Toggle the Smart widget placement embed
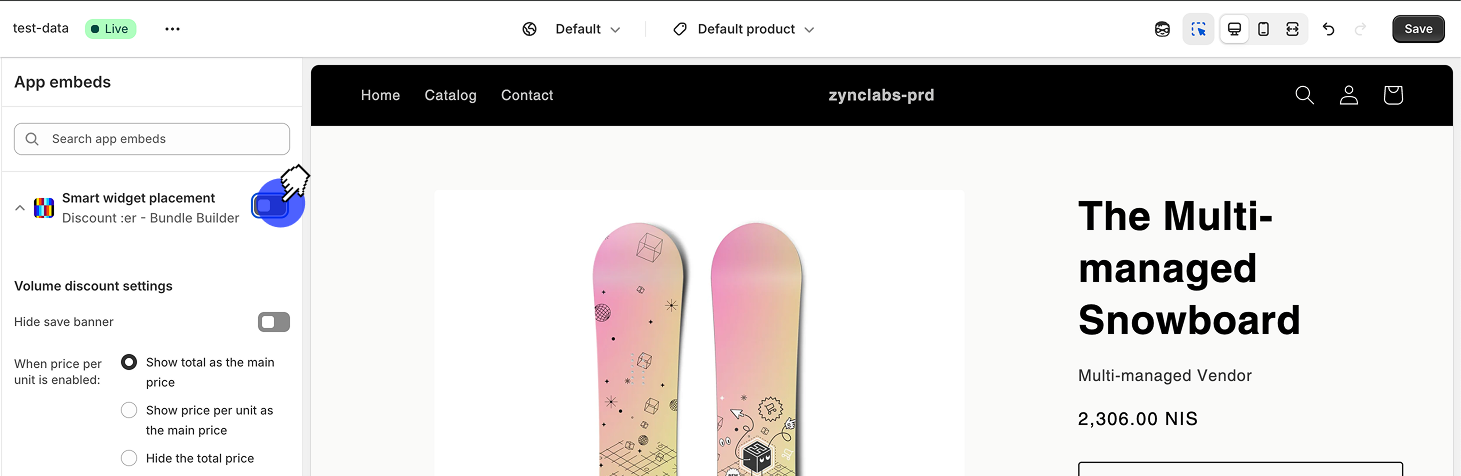The height and width of the screenshot is (476, 1461). 271,206
